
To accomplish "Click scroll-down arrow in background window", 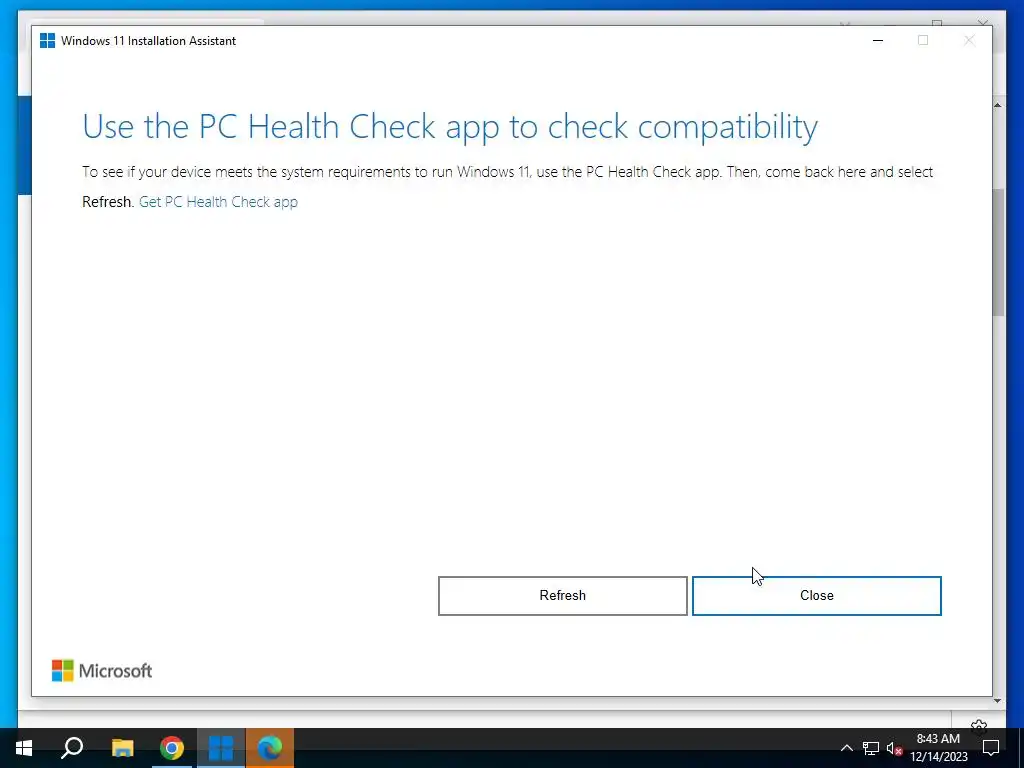I will 997,701.
